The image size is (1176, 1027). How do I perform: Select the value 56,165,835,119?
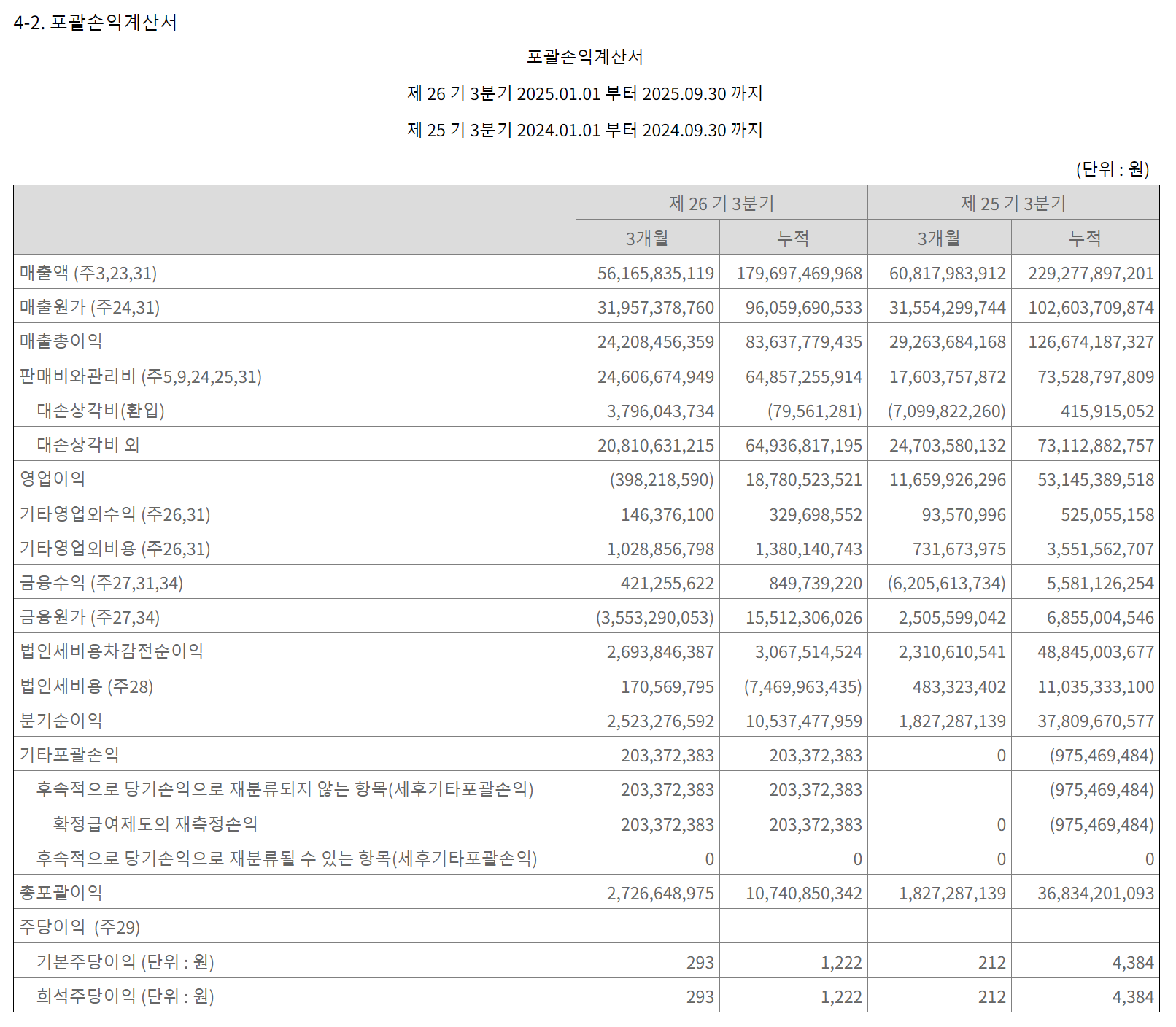point(656,273)
